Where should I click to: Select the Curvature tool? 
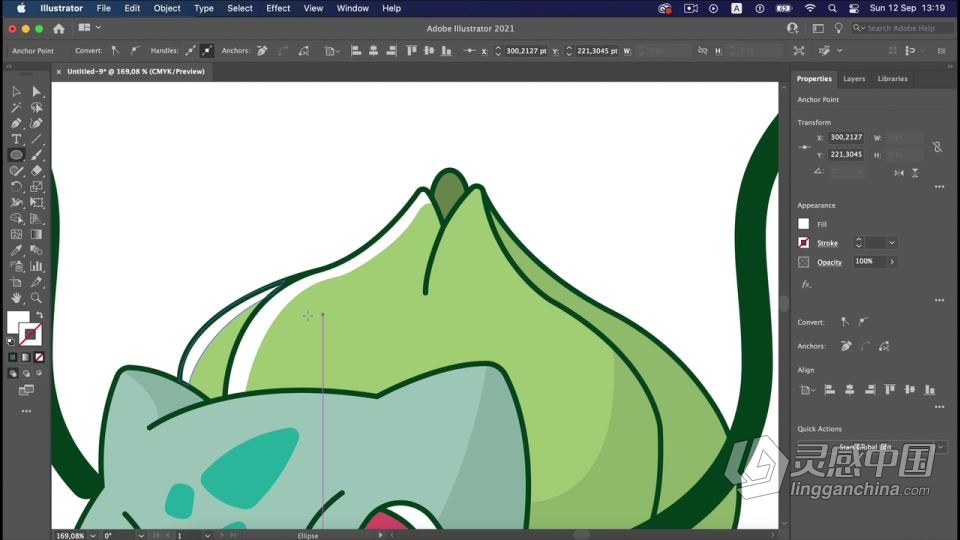37,124
